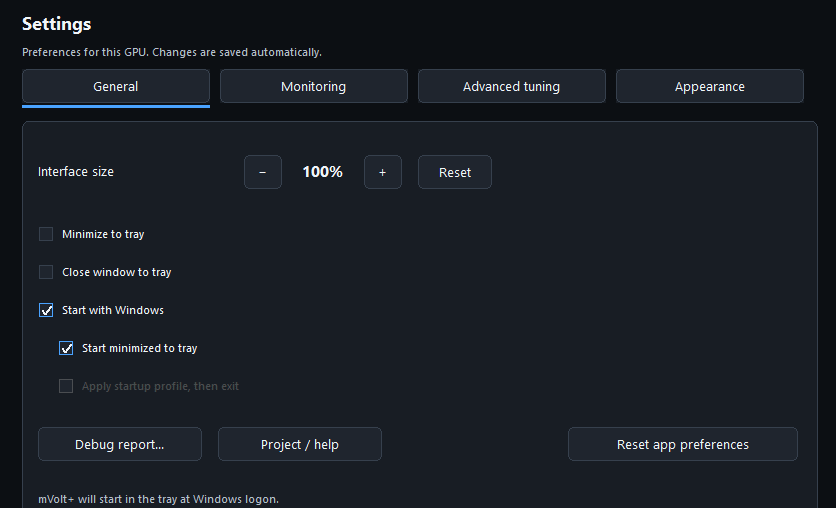The image size is (836, 508).
Task: Click Reset app preferences
Action: coord(683,444)
